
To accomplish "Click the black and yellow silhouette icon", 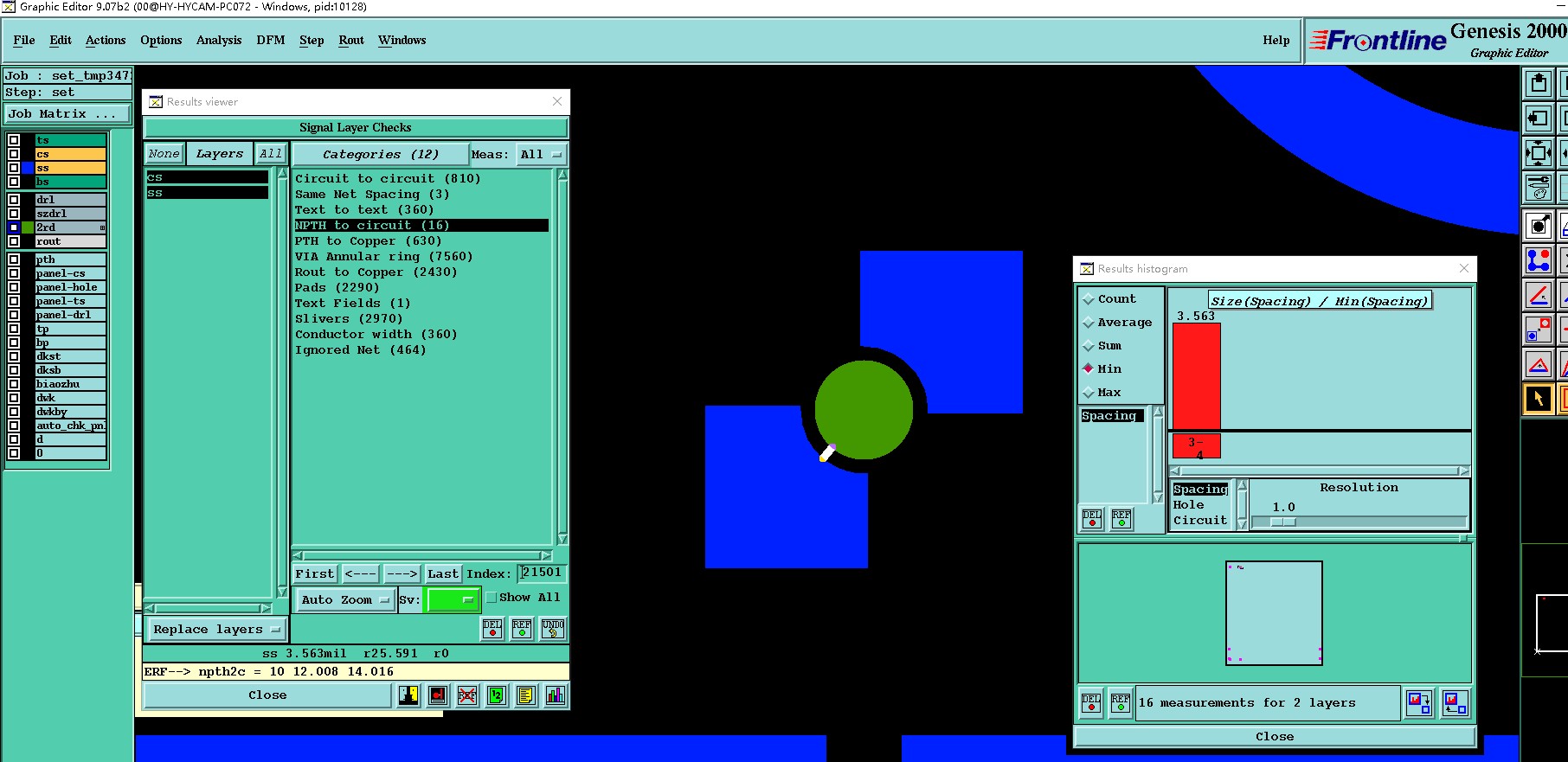I will [408, 695].
